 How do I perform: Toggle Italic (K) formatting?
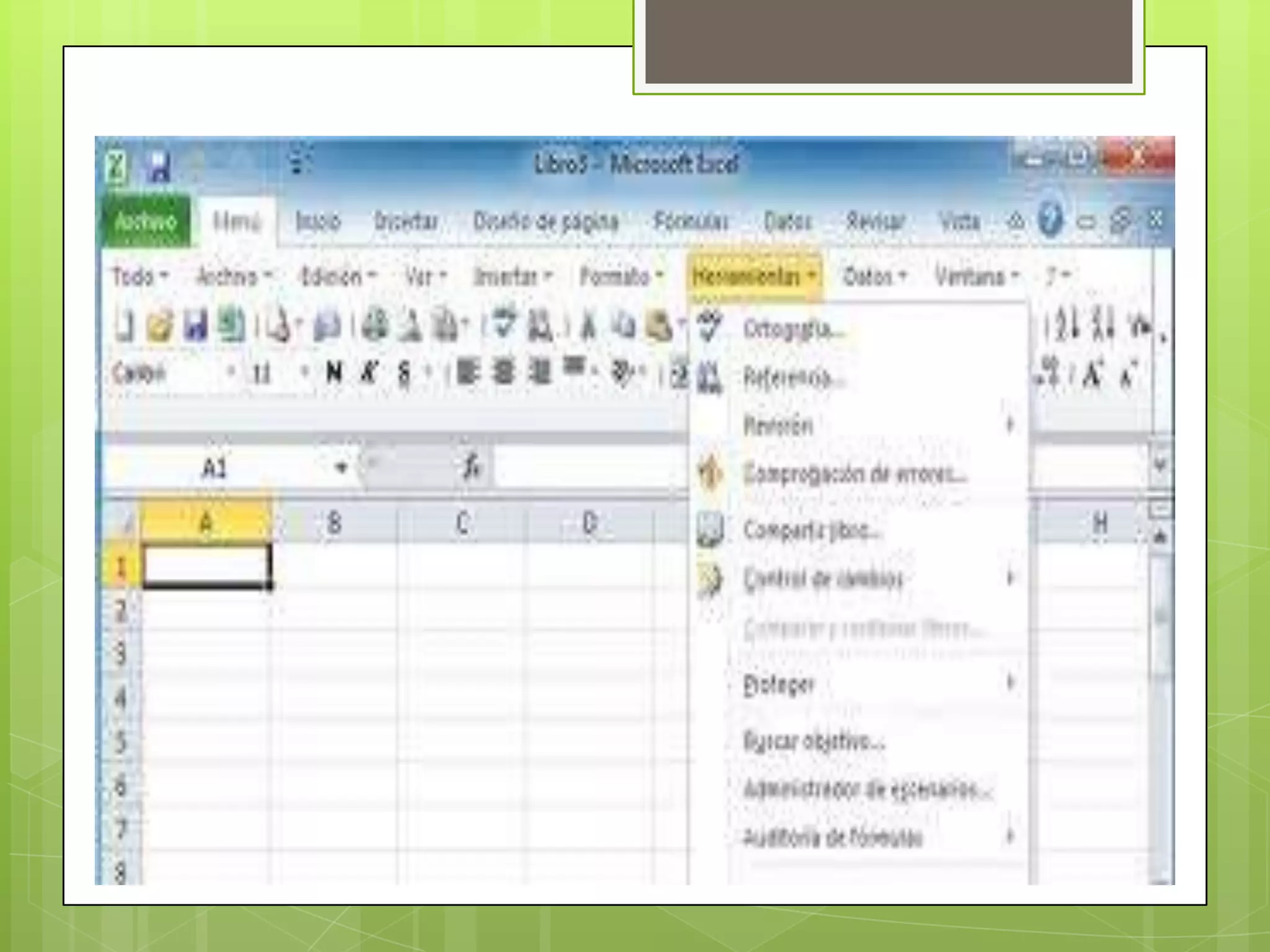pos(369,372)
